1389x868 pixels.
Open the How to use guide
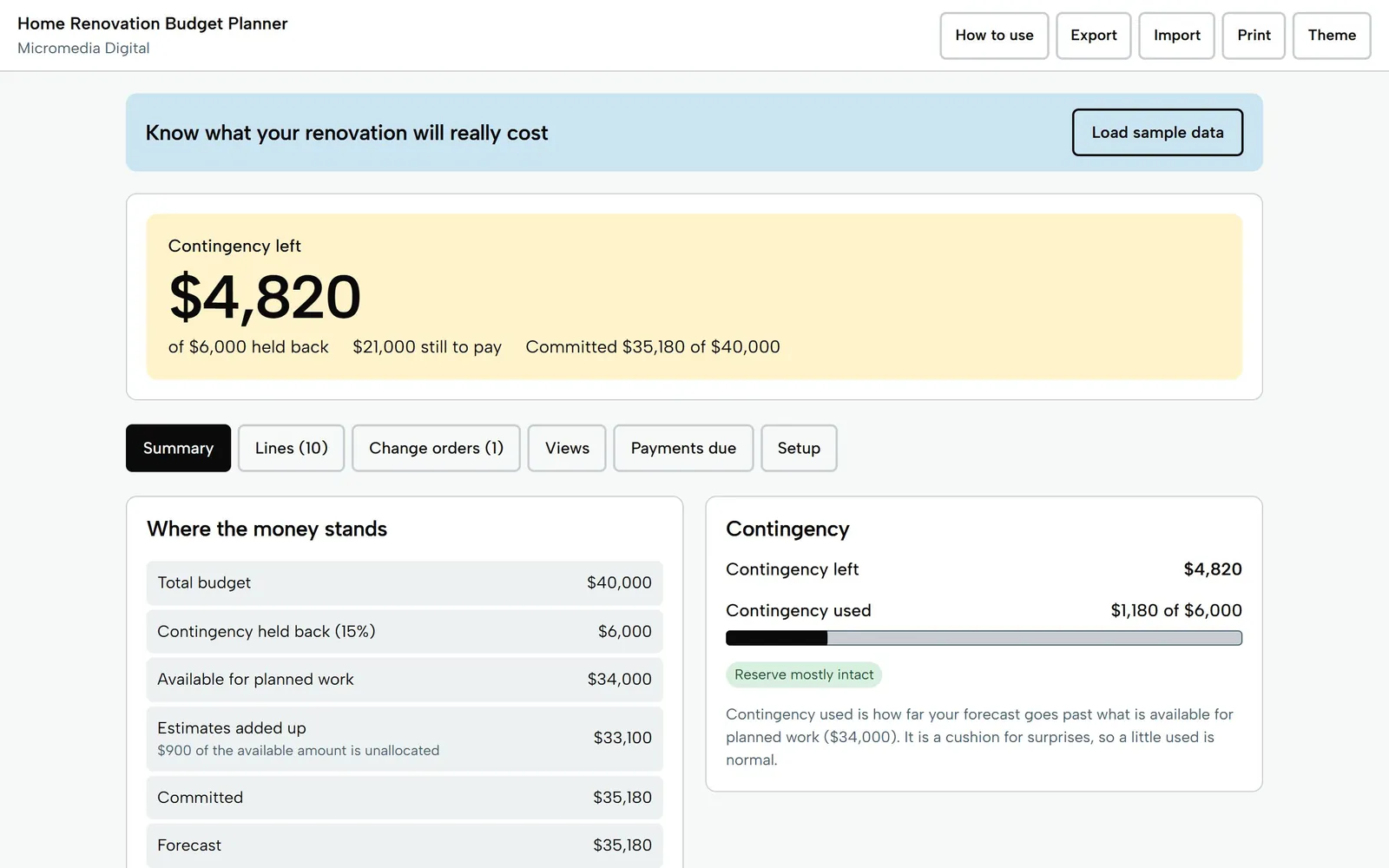coord(994,36)
